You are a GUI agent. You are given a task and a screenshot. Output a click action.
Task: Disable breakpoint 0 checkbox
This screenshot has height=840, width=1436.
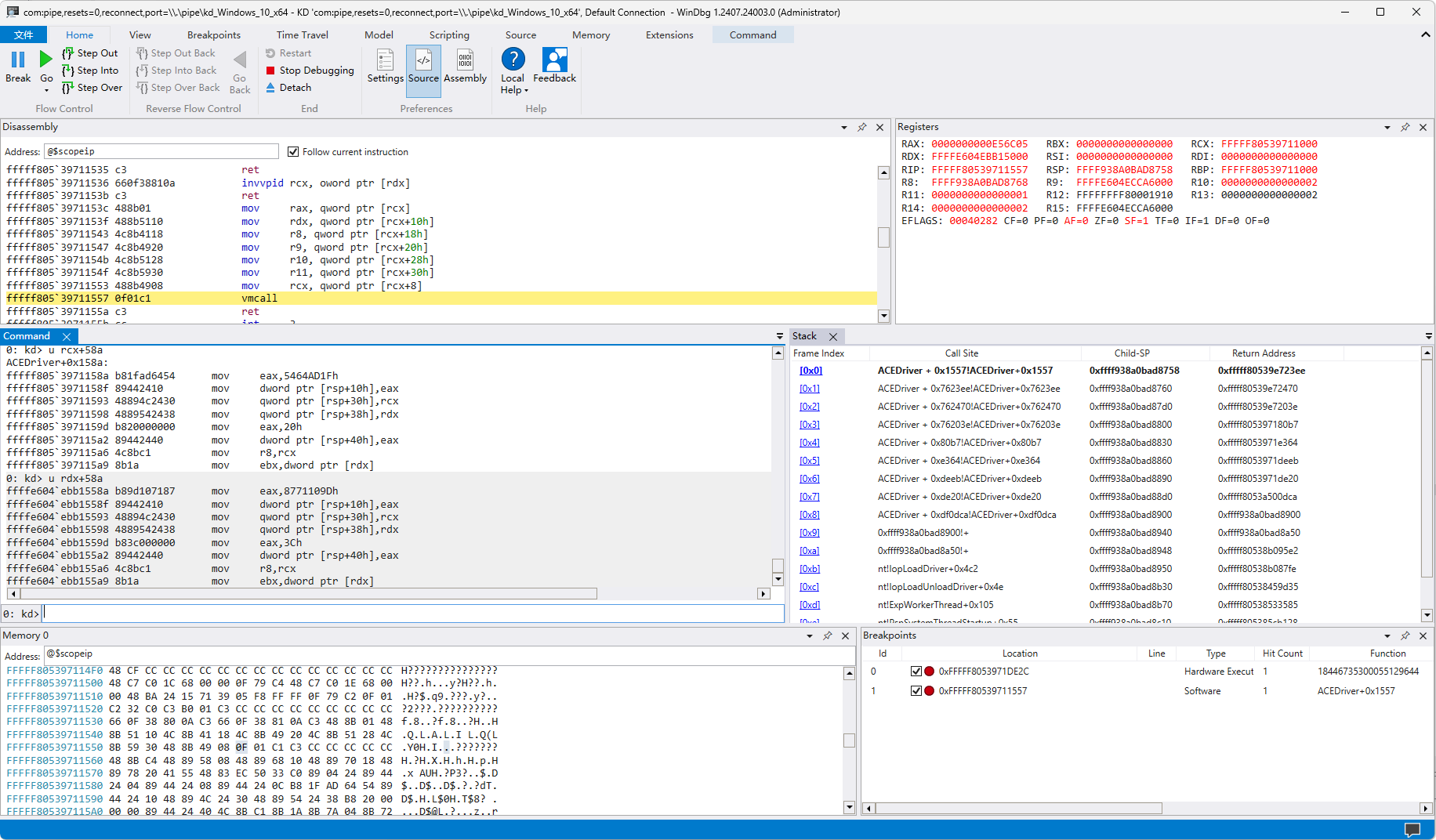click(x=916, y=672)
